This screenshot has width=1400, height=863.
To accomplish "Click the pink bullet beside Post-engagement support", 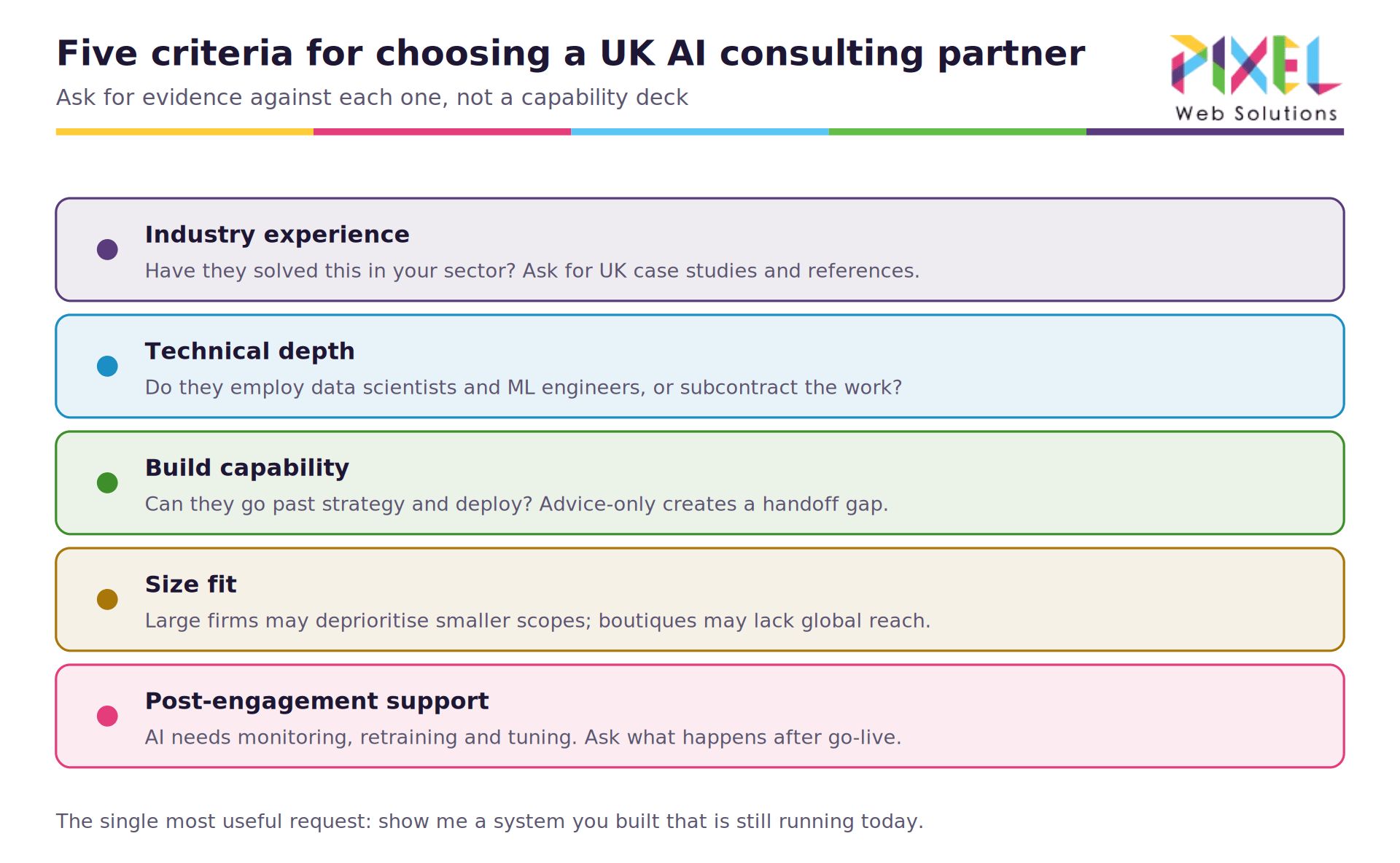I will click(107, 716).
